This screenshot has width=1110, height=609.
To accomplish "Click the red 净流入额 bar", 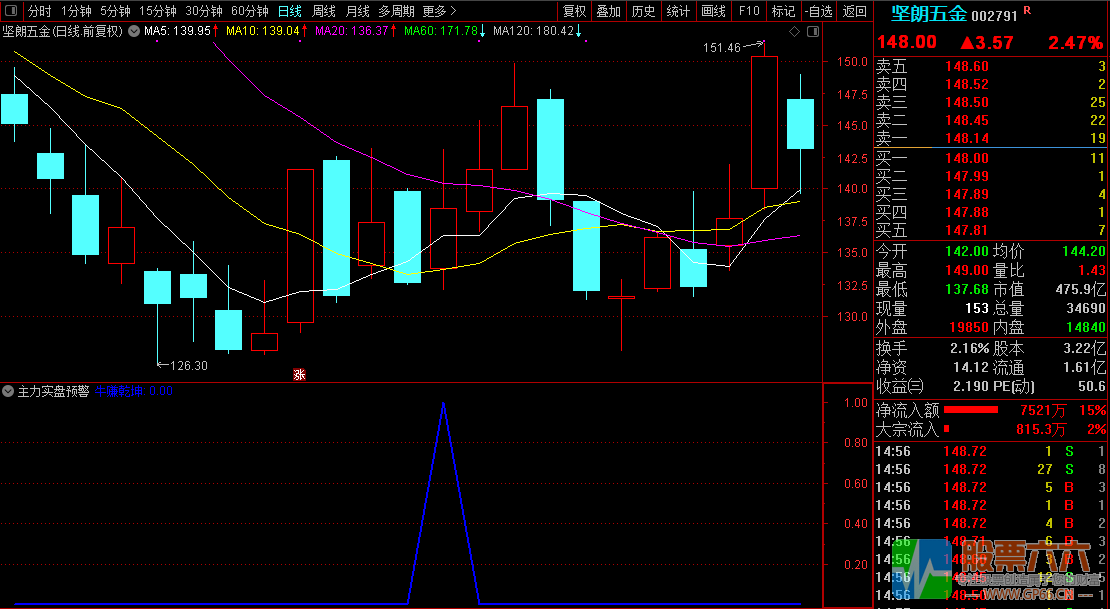I will [x=970, y=410].
